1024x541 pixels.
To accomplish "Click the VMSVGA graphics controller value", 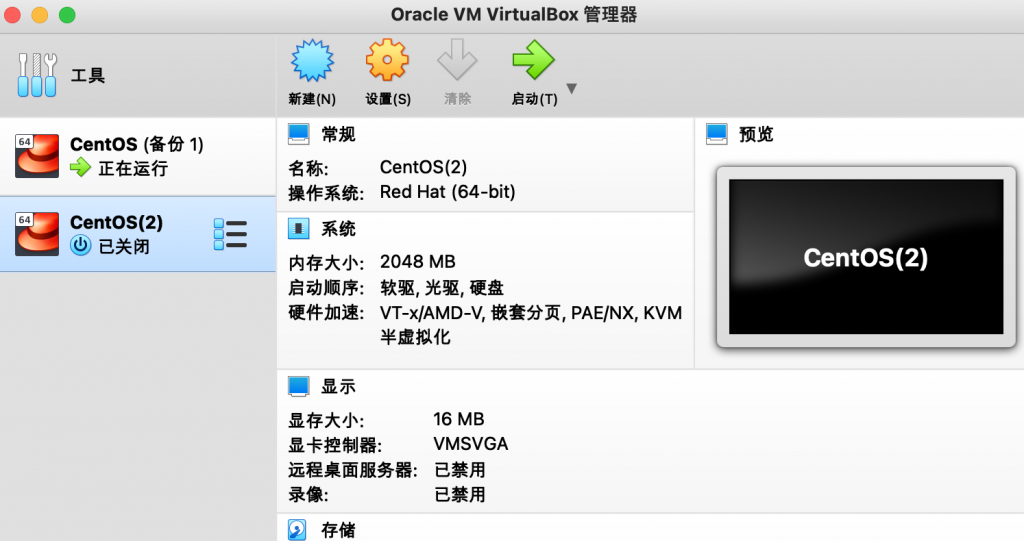I will [470, 444].
